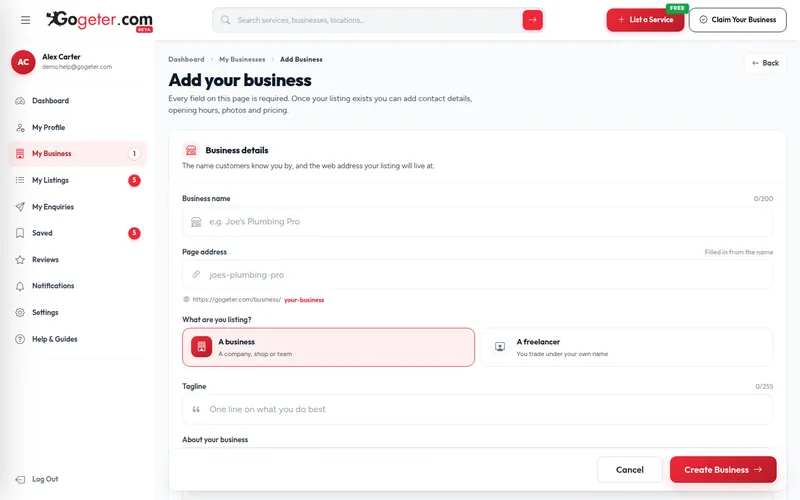800x500 pixels.
Task: Click the Settings gear icon
Action: (20, 312)
